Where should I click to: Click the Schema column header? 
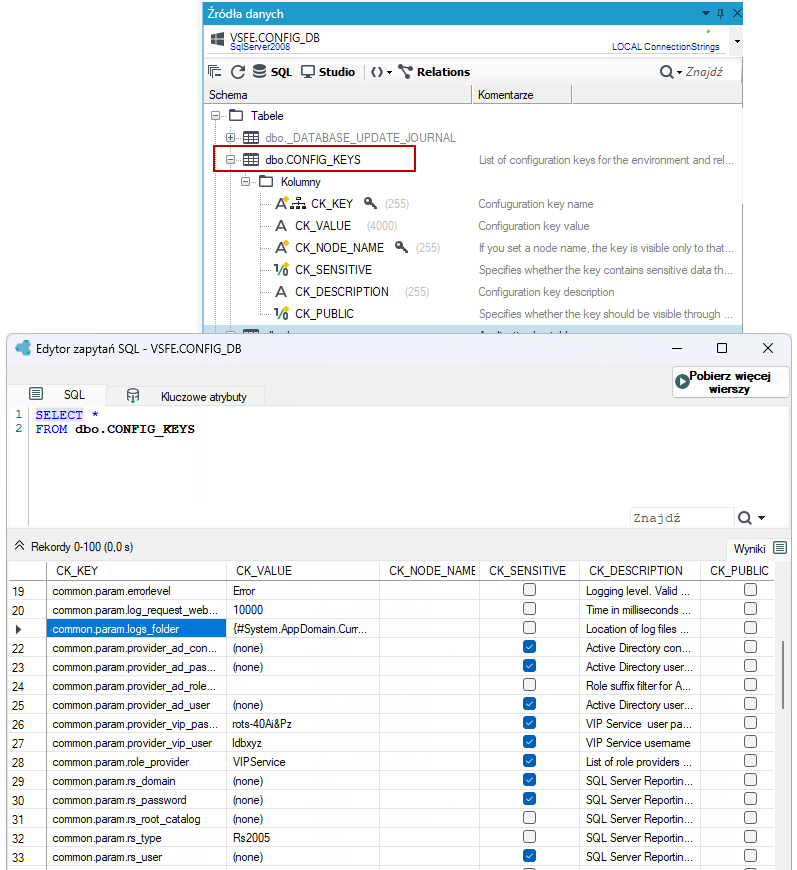pos(338,95)
